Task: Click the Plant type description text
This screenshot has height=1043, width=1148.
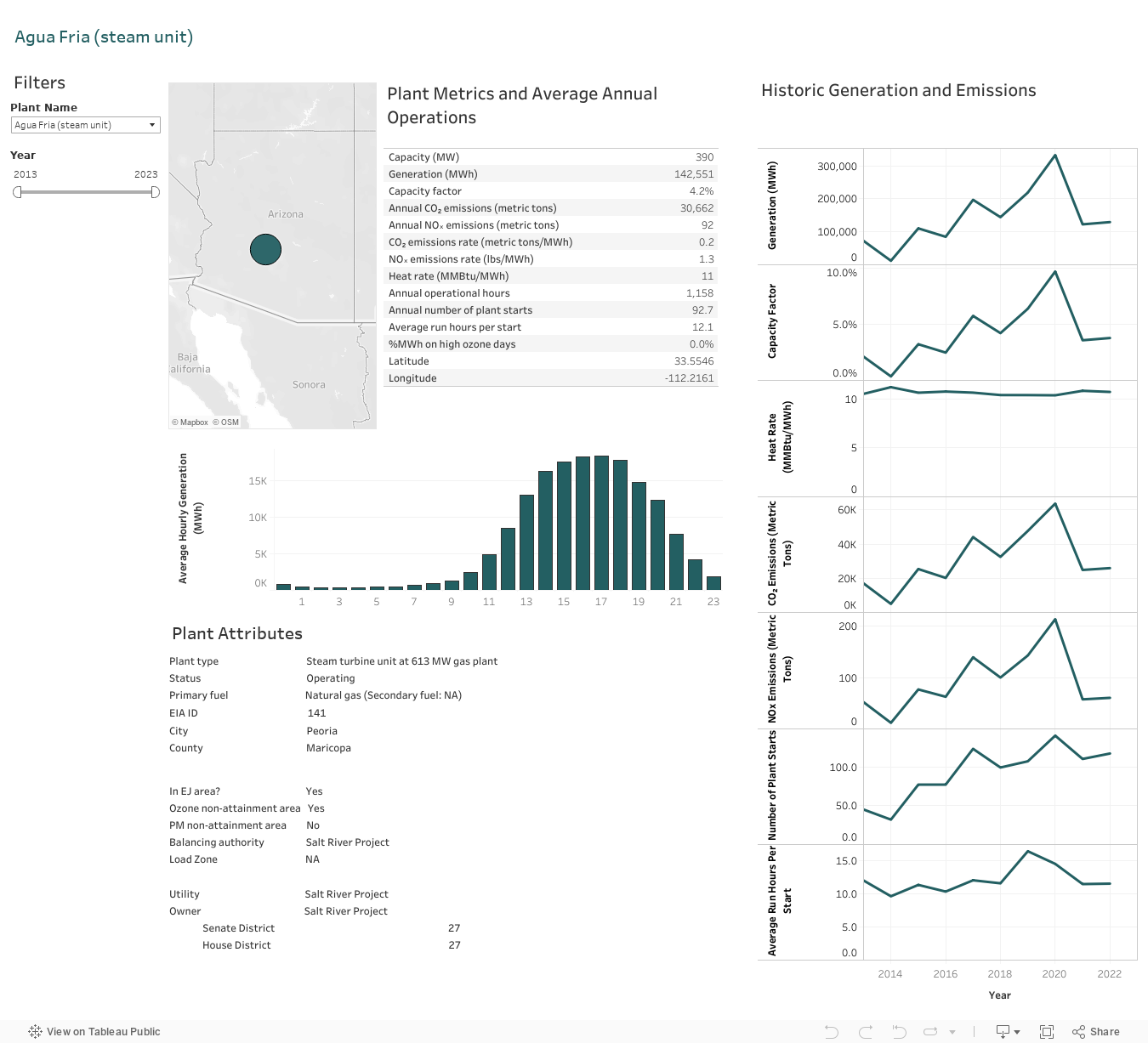Action: tap(401, 661)
